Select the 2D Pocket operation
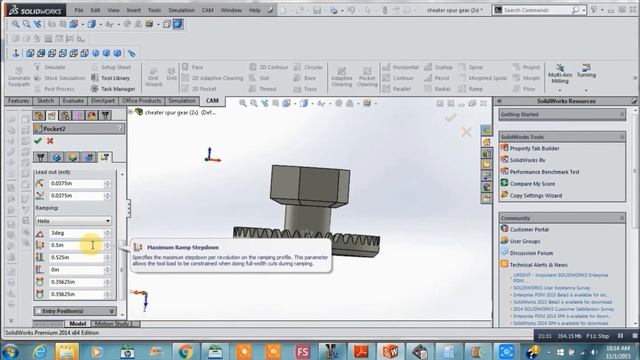640x360 pixels. pyautogui.click(x=199, y=89)
